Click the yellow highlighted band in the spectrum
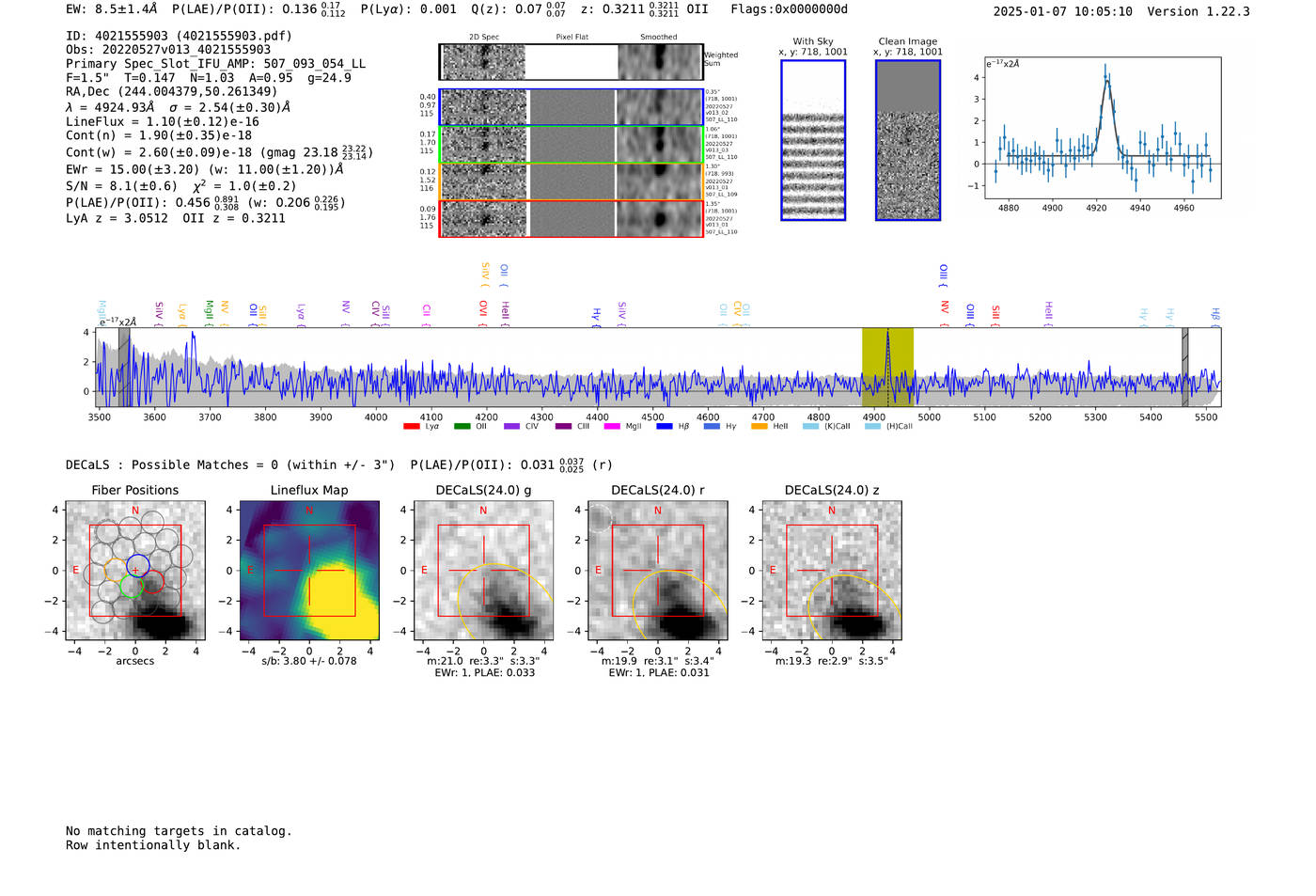Viewport: 1316px width, 896px height. pyautogui.click(x=887, y=368)
